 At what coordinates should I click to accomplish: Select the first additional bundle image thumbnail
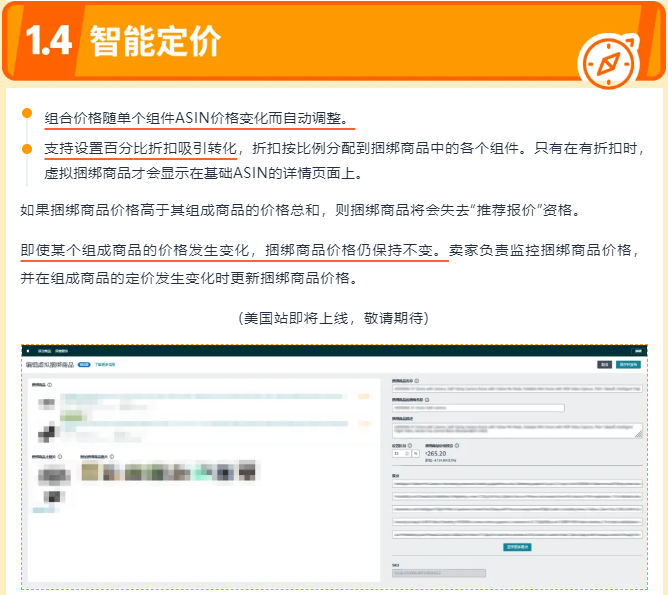tap(89, 471)
